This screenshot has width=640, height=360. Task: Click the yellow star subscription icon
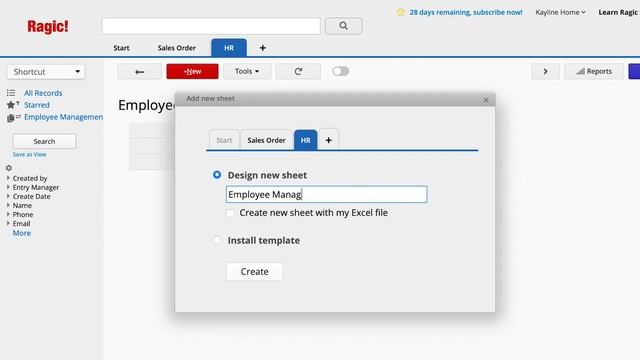click(x=400, y=12)
